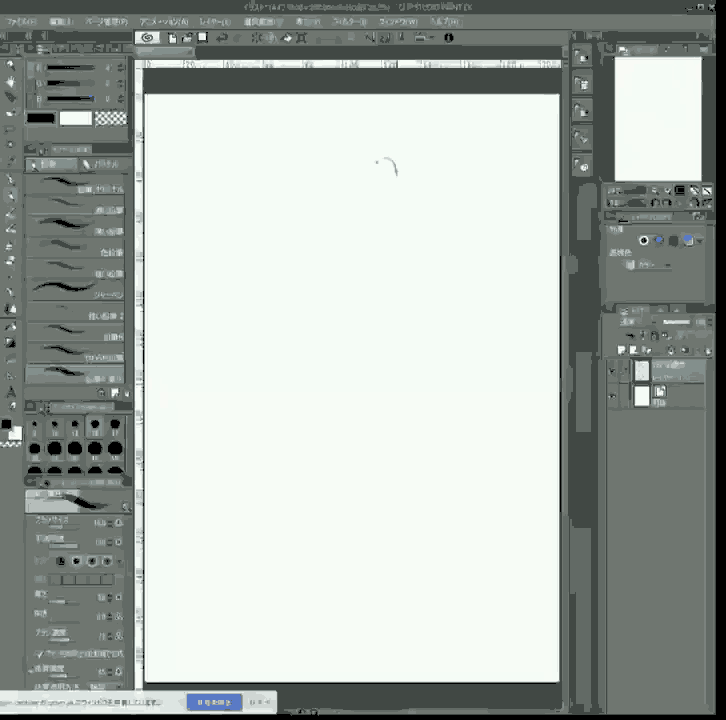Select the Fill bucket tool
Viewport: 726px width, 720px height.
10,326
